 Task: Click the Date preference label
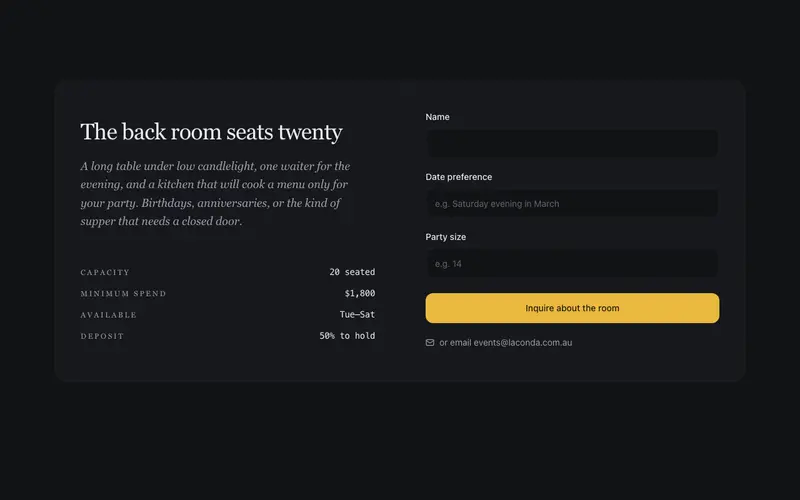[x=459, y=177]
